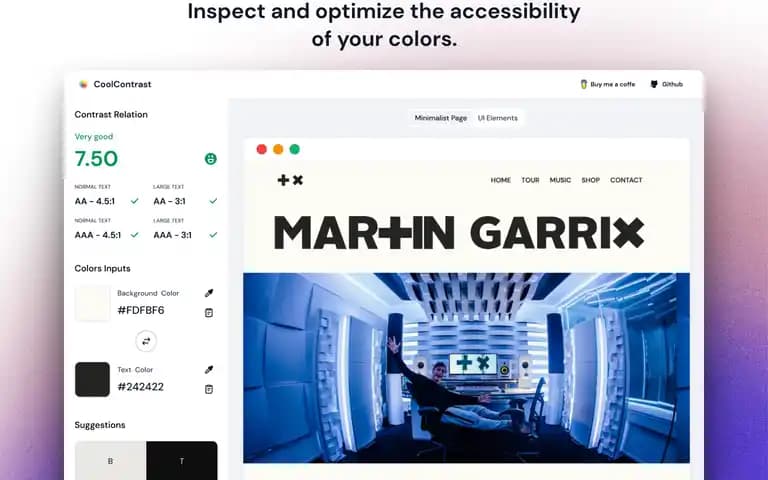This screenshot has height=480, width=768.
Task: Click the 7.50 contrast ratio value
Action: point(96,159)
